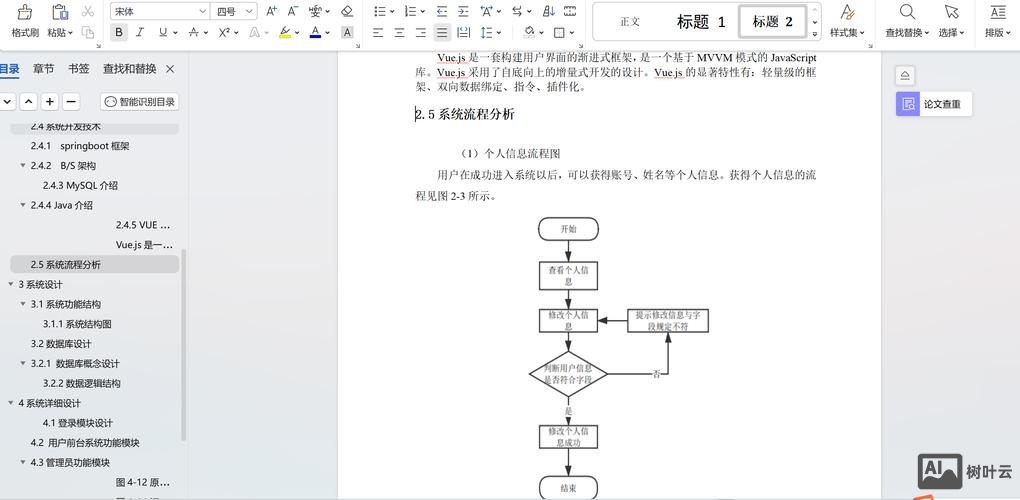Click the Cut scissors icon
The width and height of the screenshot is (1020, 500).
[x=88, y=11]
